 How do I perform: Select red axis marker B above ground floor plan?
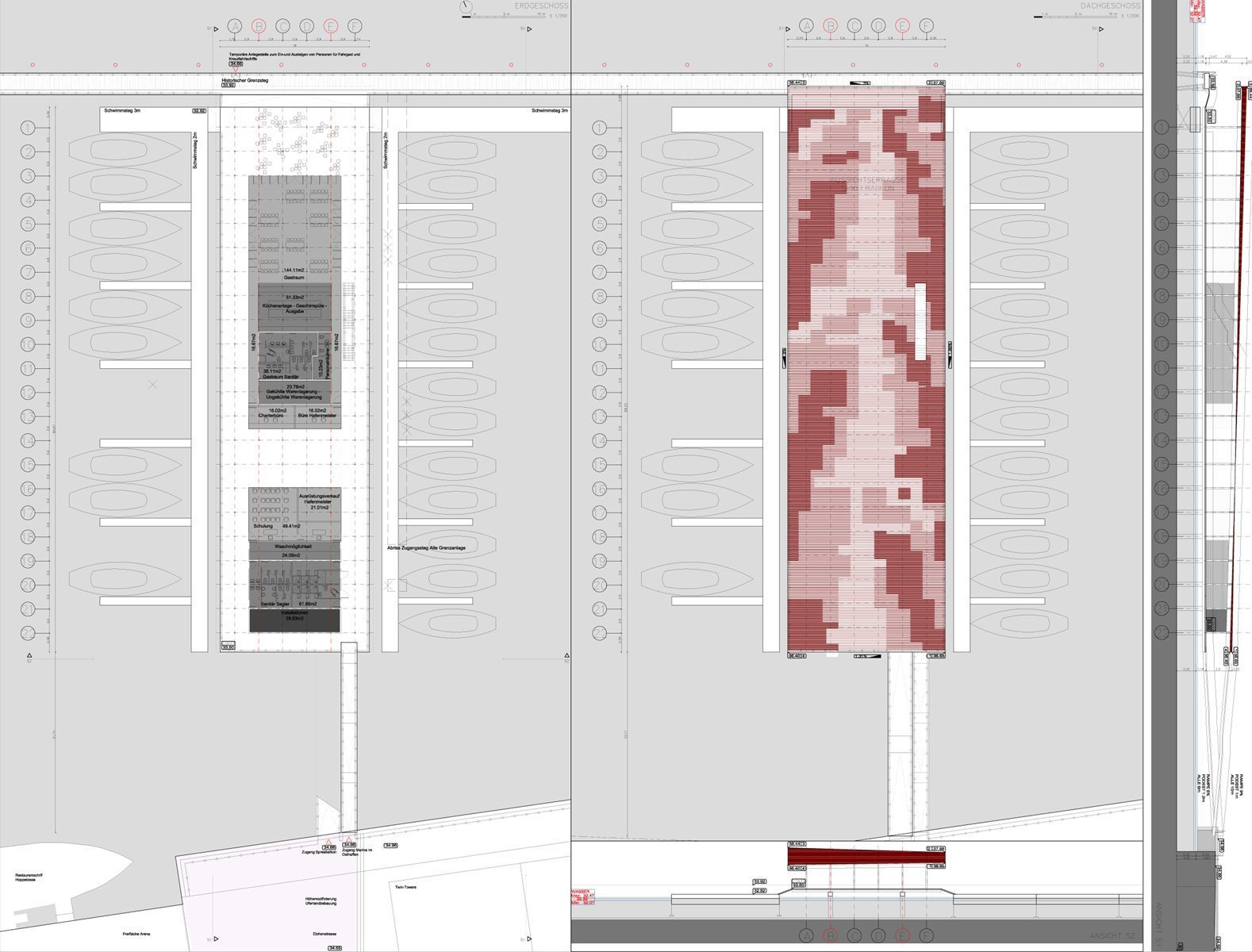[x=259, y=26]
